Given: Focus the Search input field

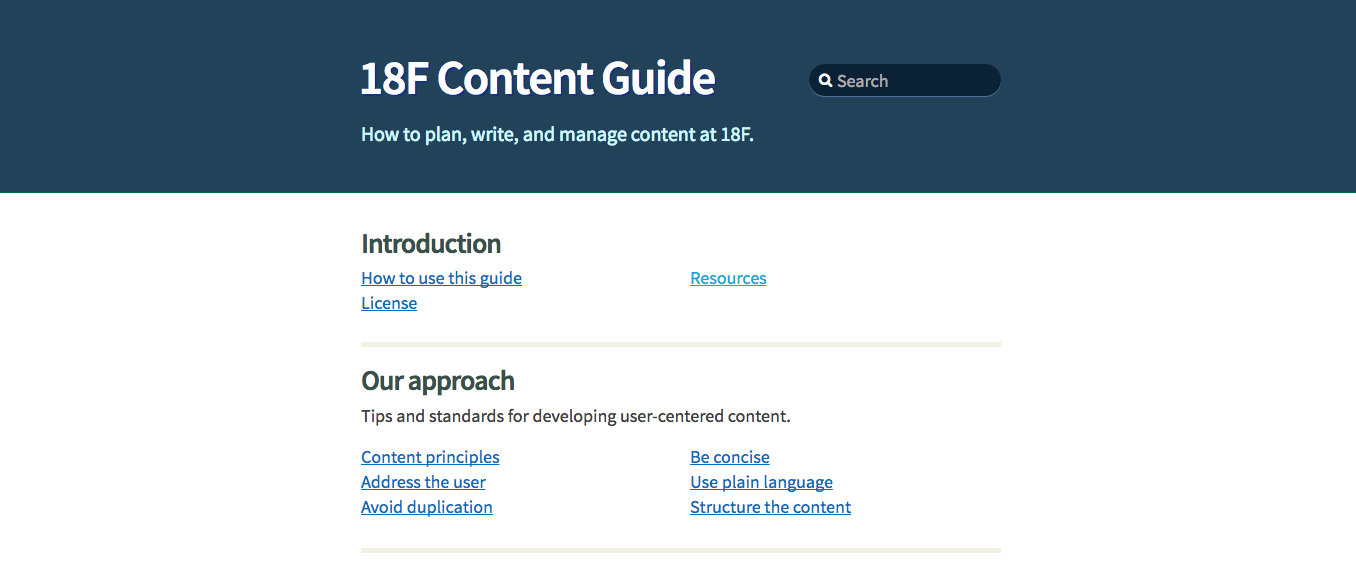Looking at the screenshot, I should (904, 81).
